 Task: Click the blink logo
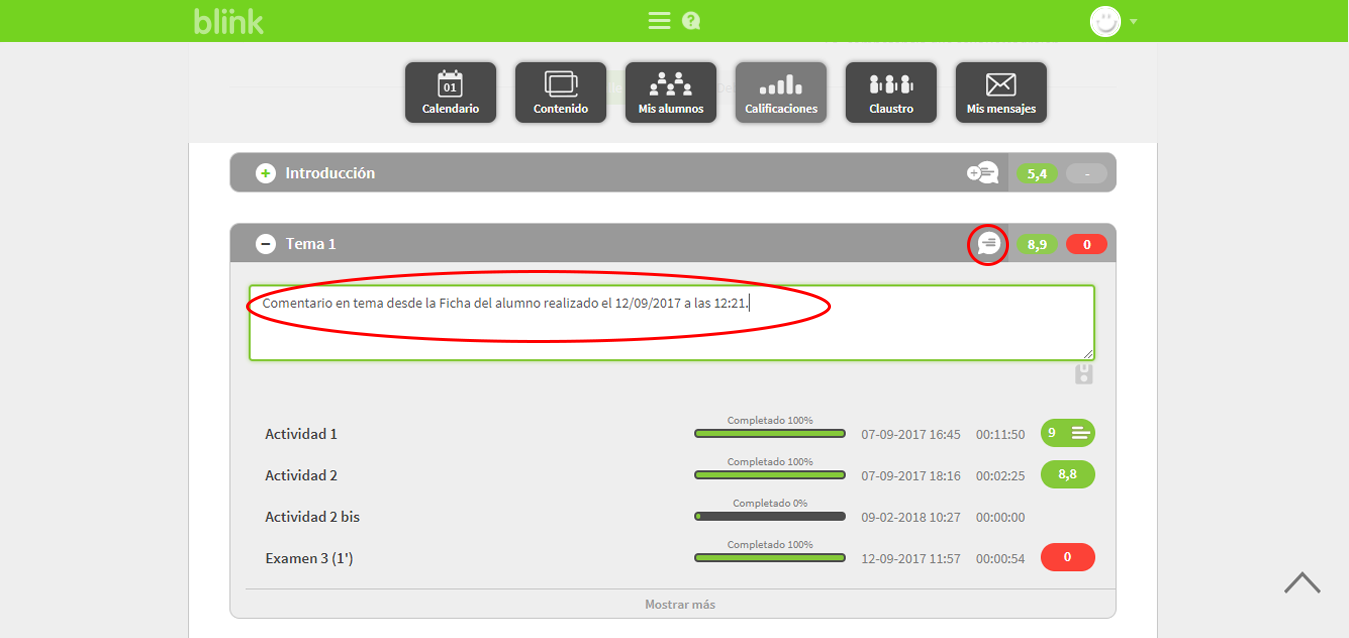coord(228,21)
